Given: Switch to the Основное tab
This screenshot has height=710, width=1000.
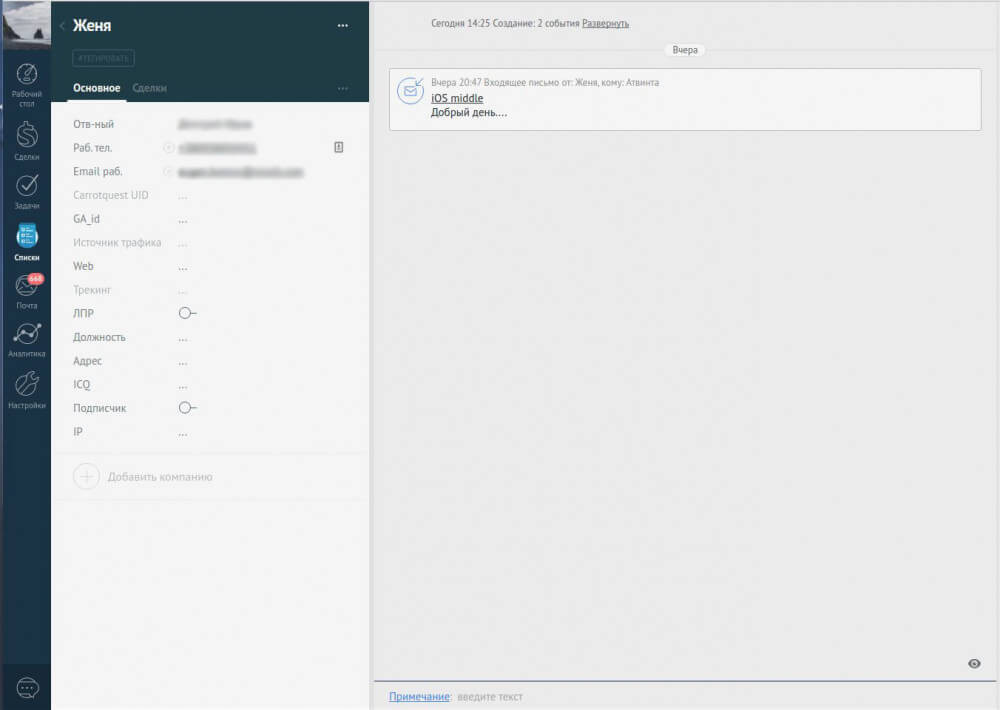Looking at the screenshot, I should pyautogui.click(x=96, y=88).
